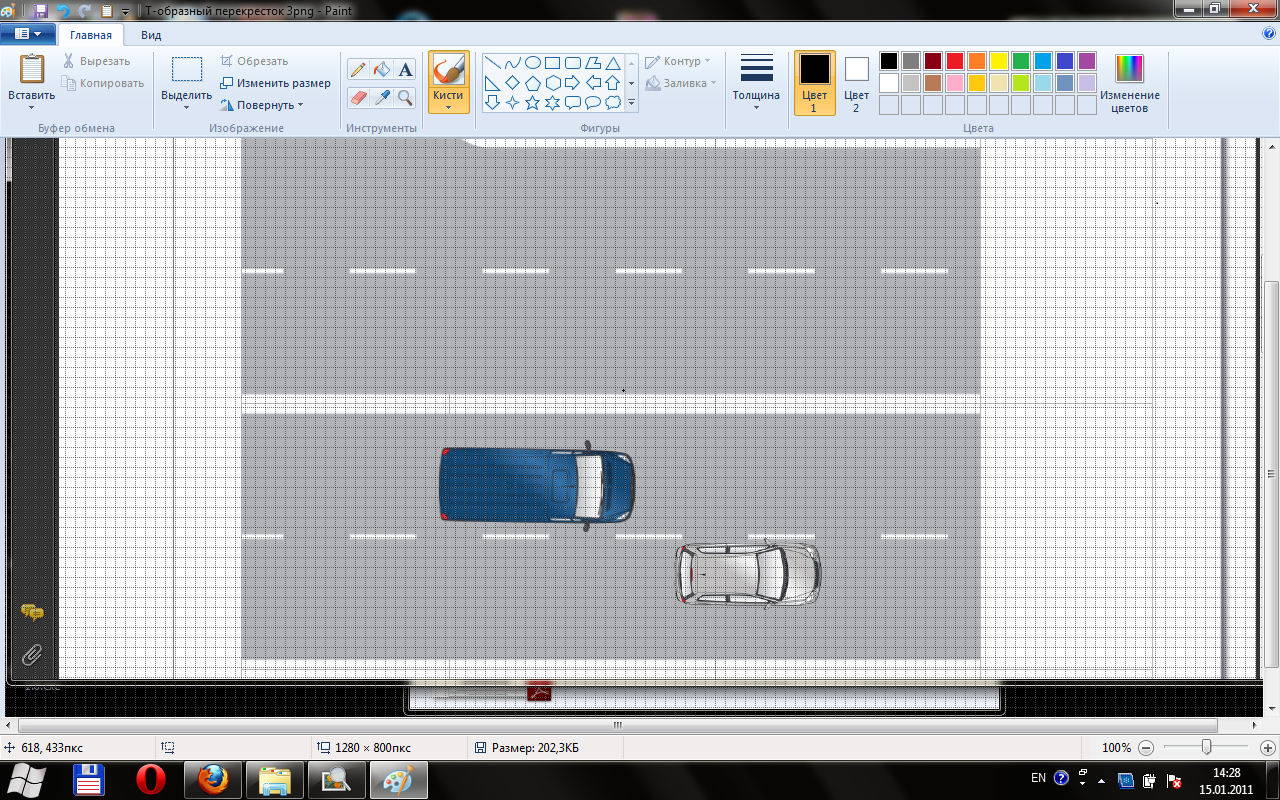The image size is (1280, 800).
Task: Open Firefox from the taskbar
Action: click(212, 779)
